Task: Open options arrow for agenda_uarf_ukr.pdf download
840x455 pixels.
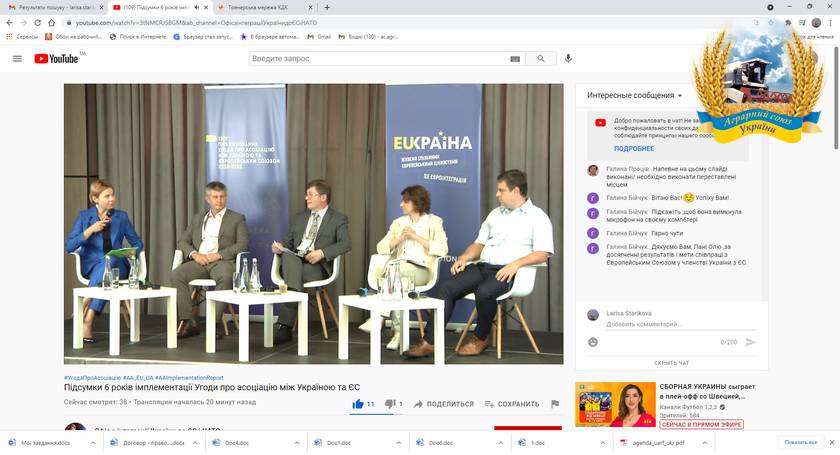Action: pos(704,443)
